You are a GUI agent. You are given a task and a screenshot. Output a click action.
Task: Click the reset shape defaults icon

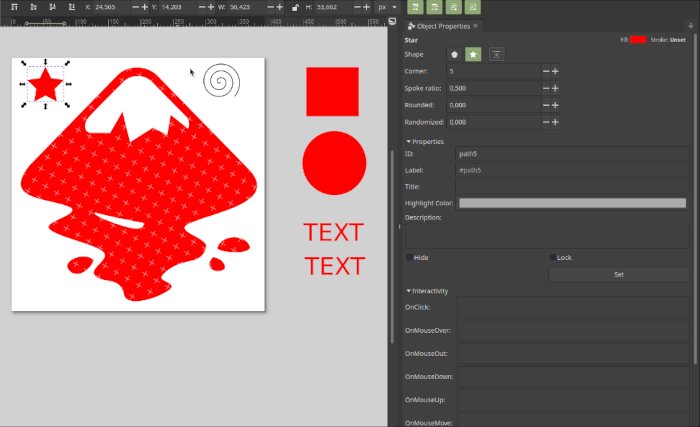pos(496,54)
